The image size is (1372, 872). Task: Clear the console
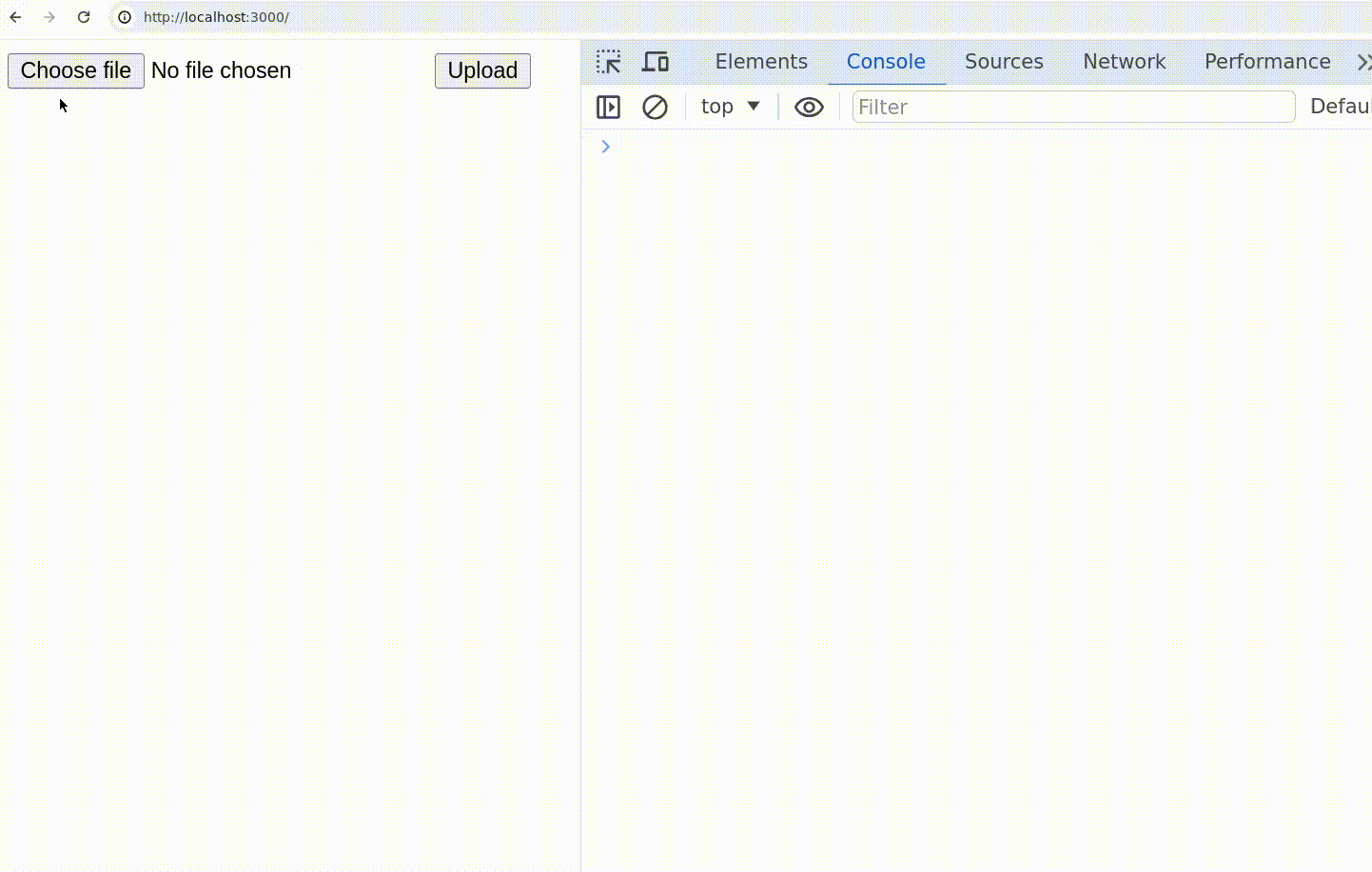tap(655, 107)
